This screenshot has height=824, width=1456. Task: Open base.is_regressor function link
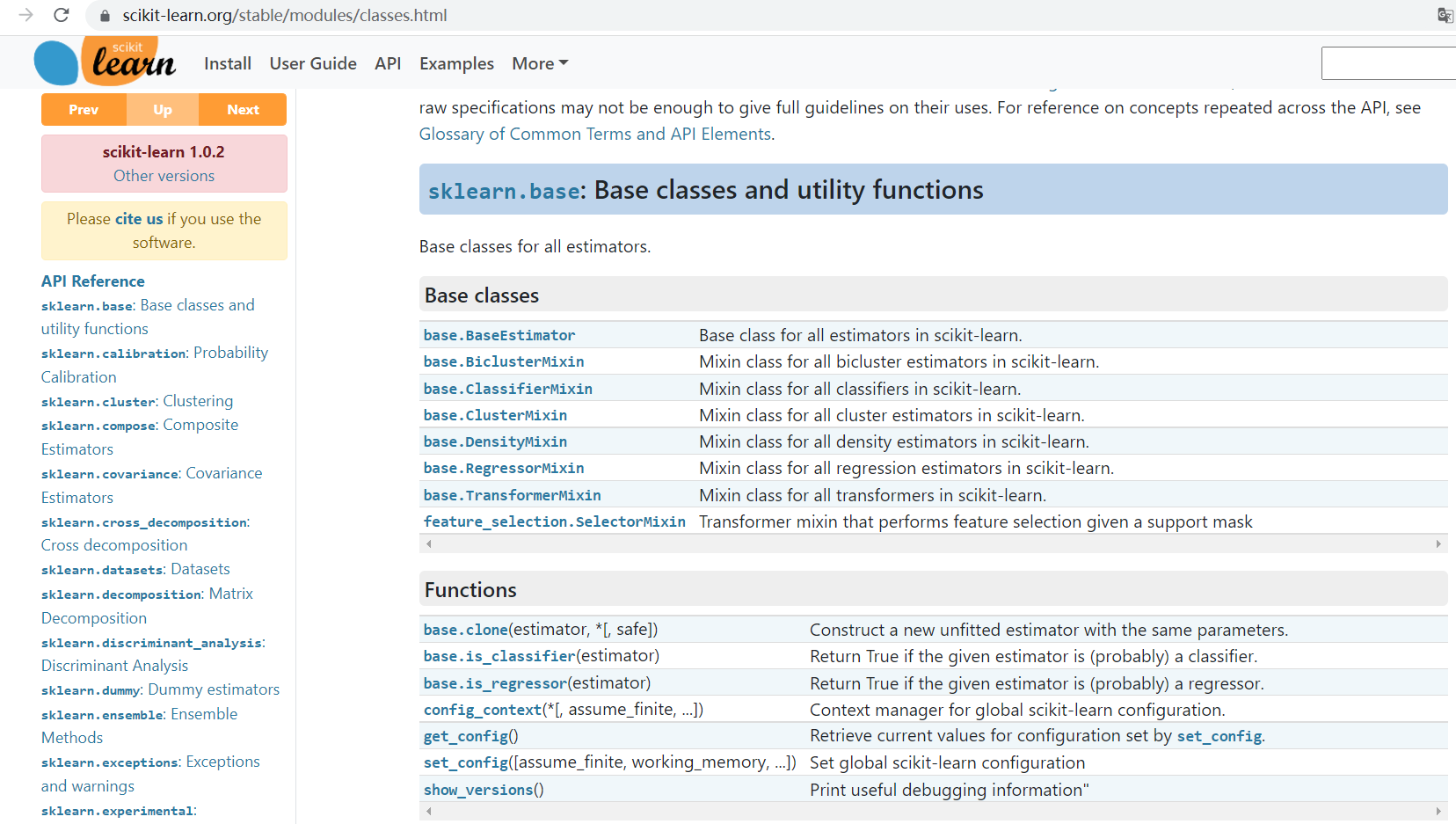(496, 683)
